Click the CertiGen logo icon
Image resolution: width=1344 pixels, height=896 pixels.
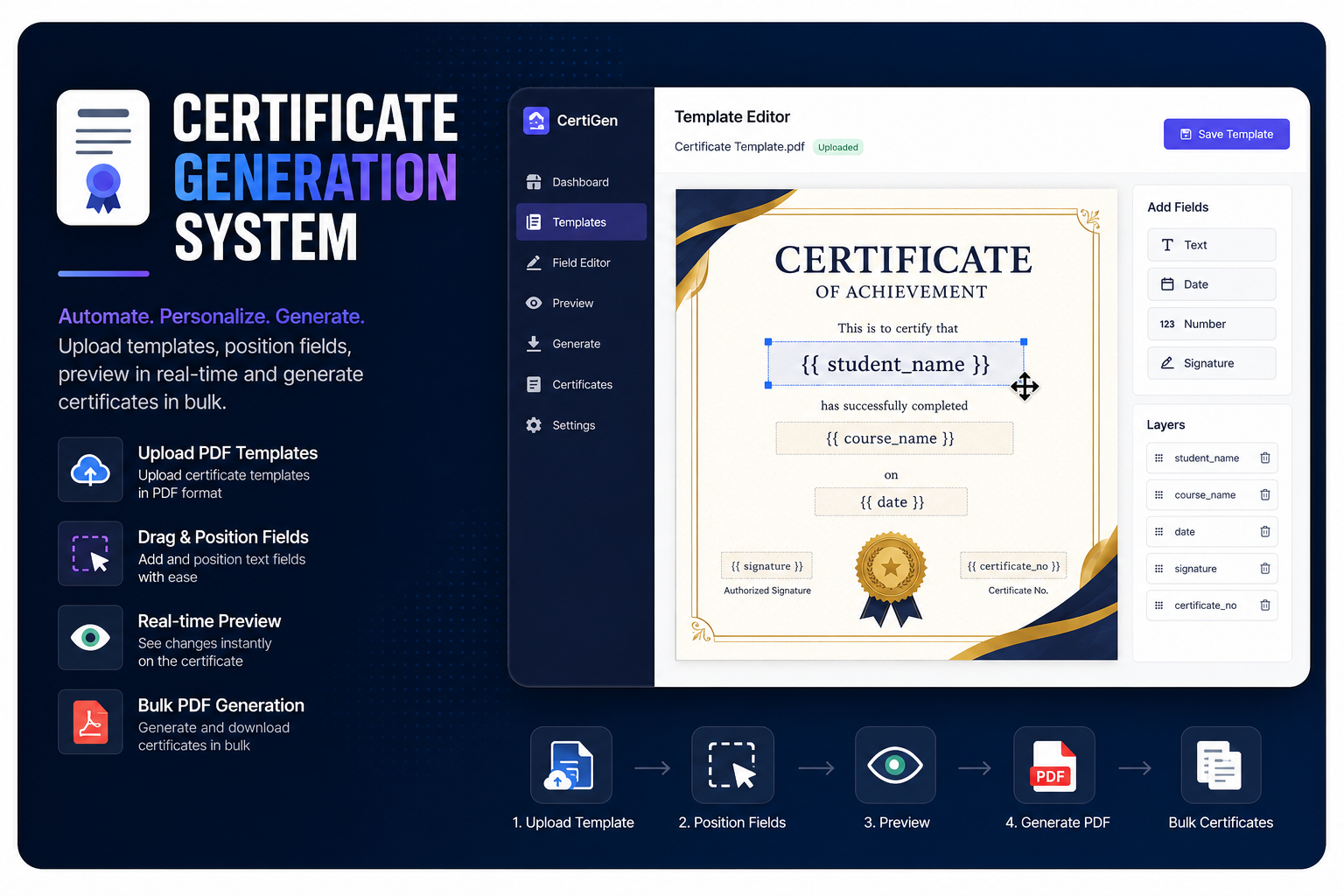tap(535, 121)
